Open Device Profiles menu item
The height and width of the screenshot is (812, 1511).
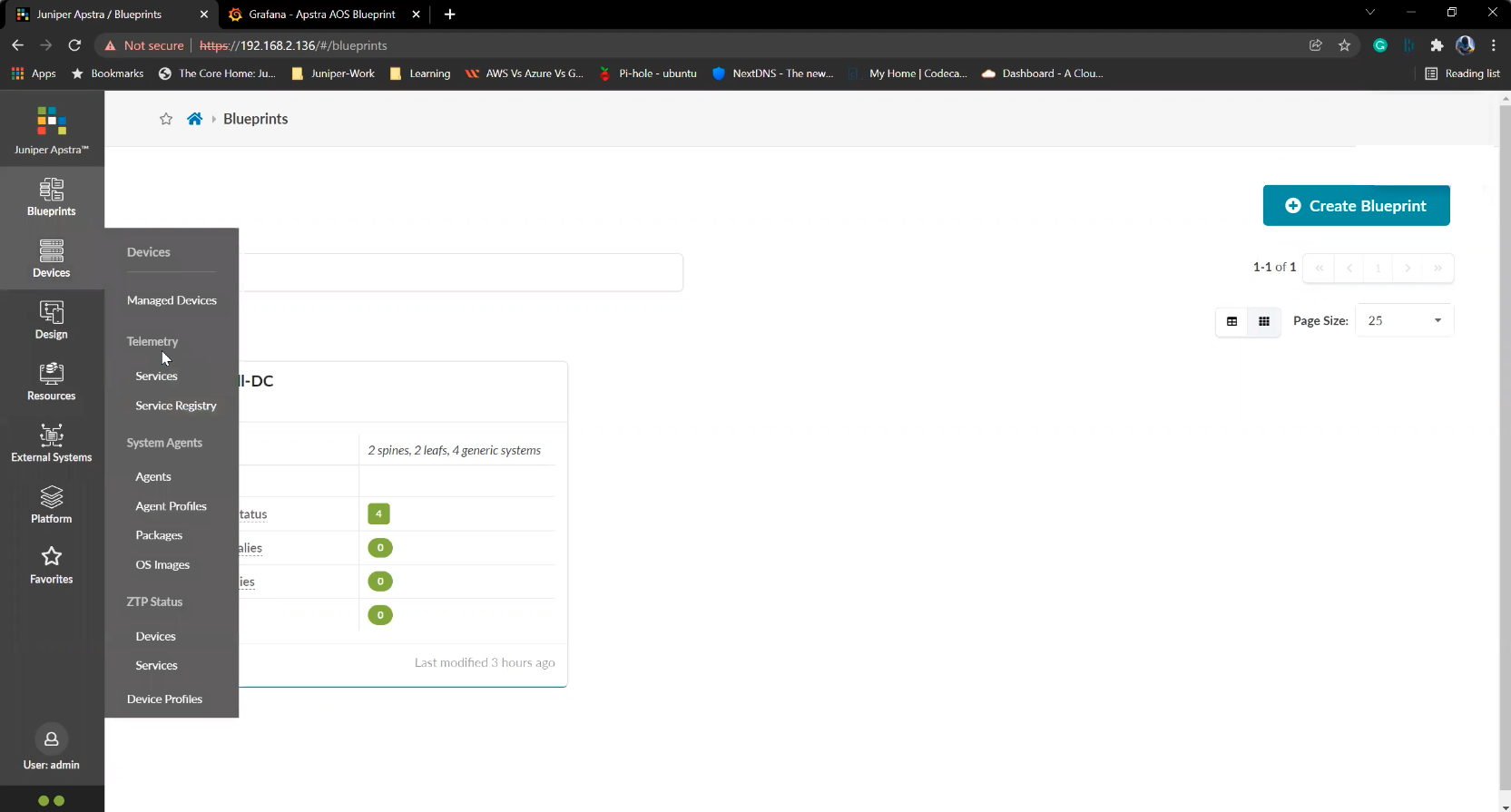coord(164,699)
